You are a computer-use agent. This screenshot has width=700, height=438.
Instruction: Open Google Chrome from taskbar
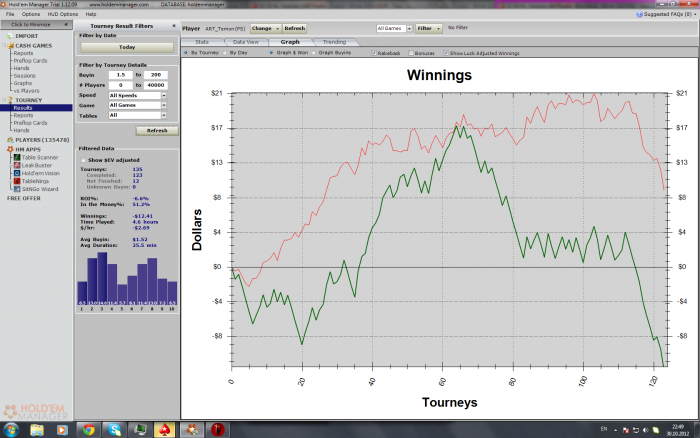pos(89,430)
